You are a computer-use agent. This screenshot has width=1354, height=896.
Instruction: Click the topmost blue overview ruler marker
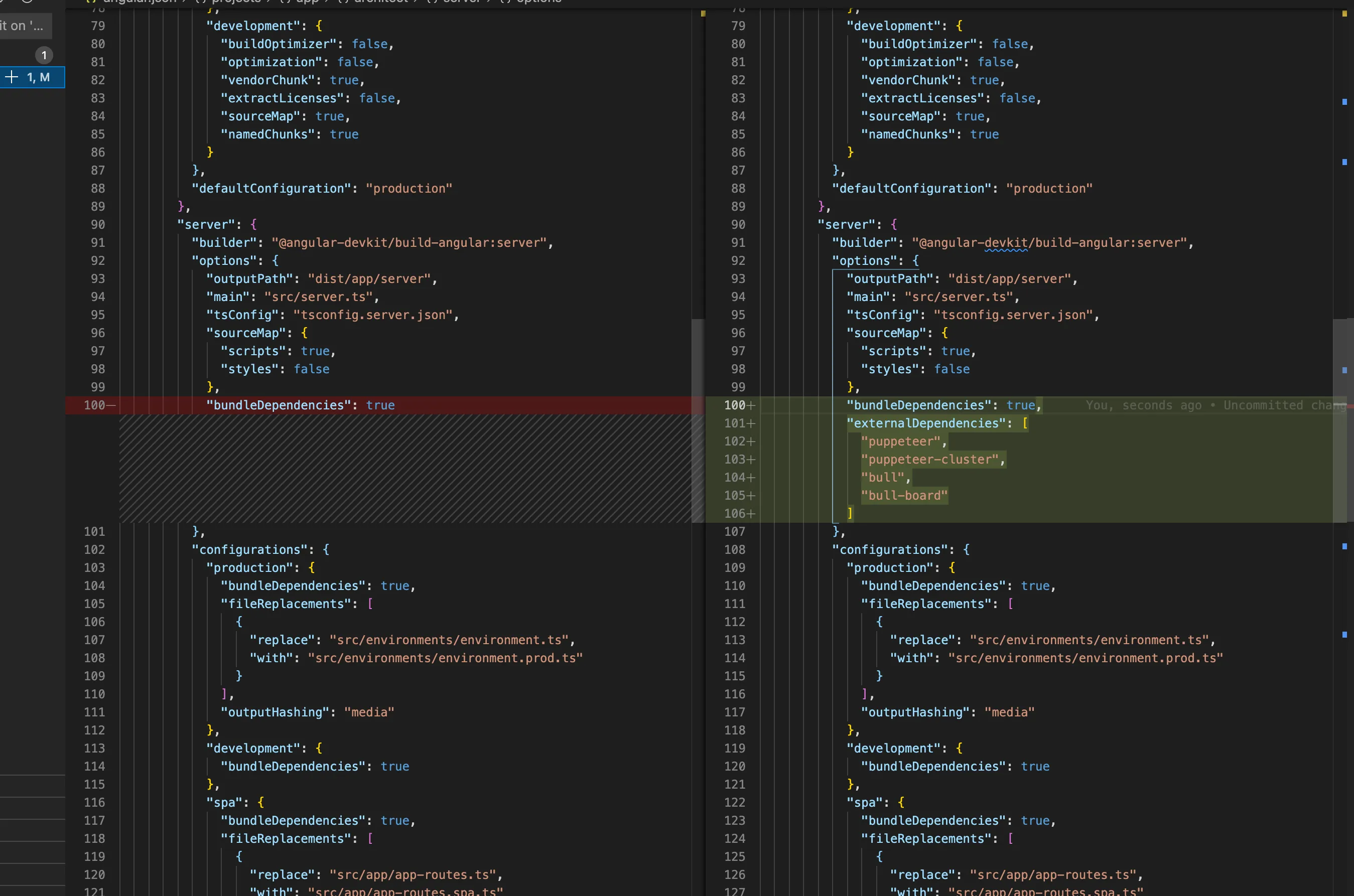[1344, 102]
